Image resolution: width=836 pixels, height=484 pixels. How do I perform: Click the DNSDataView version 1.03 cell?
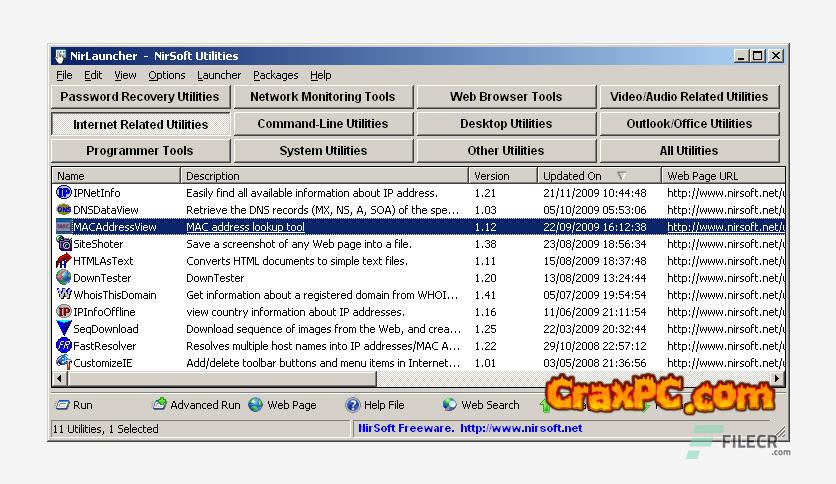tap(485, 210)
